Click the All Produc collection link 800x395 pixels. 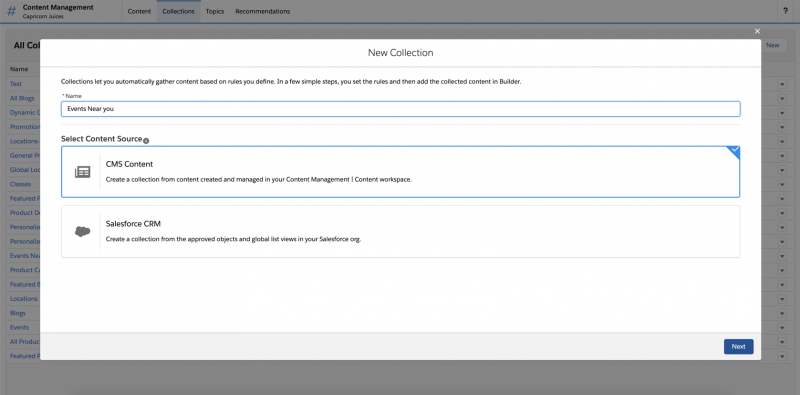(x=25, y=341)
